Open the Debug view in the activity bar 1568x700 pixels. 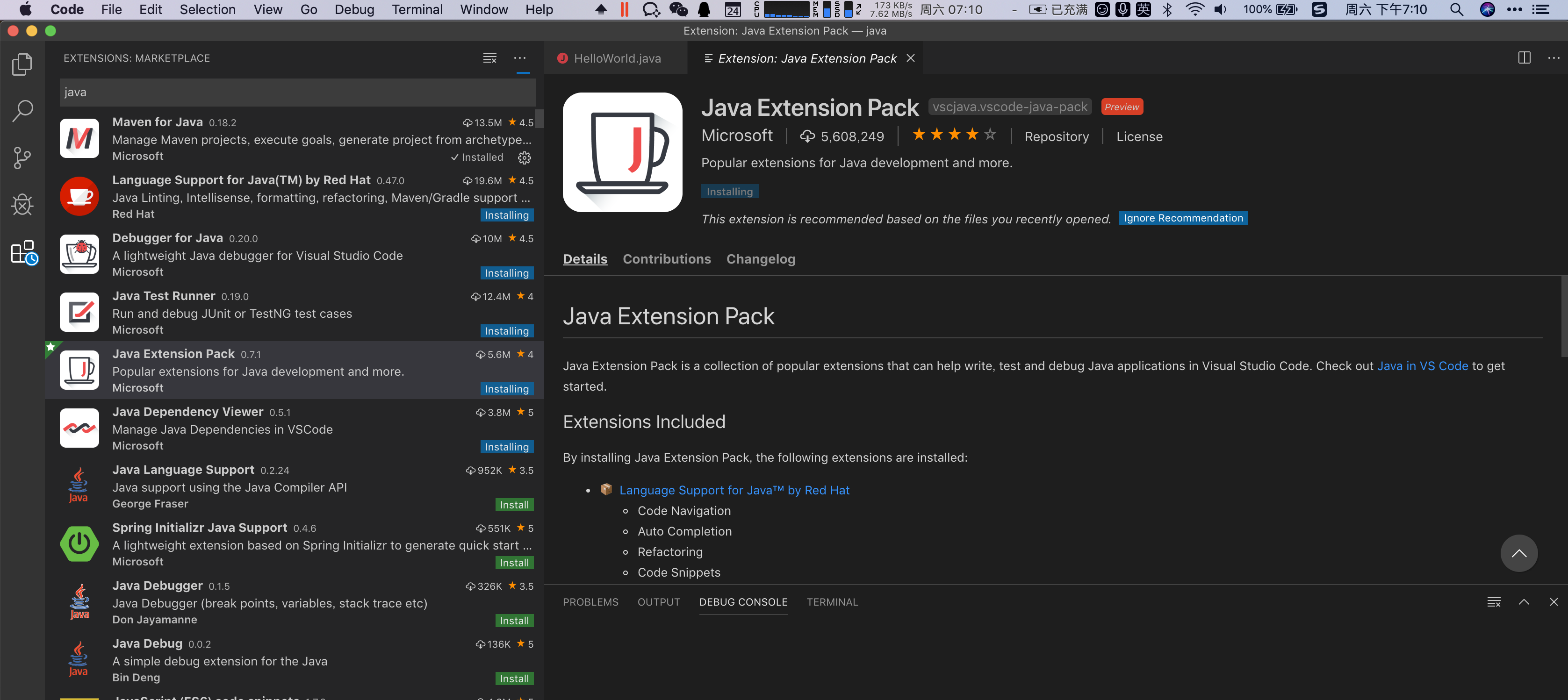[x=22, y=205]
